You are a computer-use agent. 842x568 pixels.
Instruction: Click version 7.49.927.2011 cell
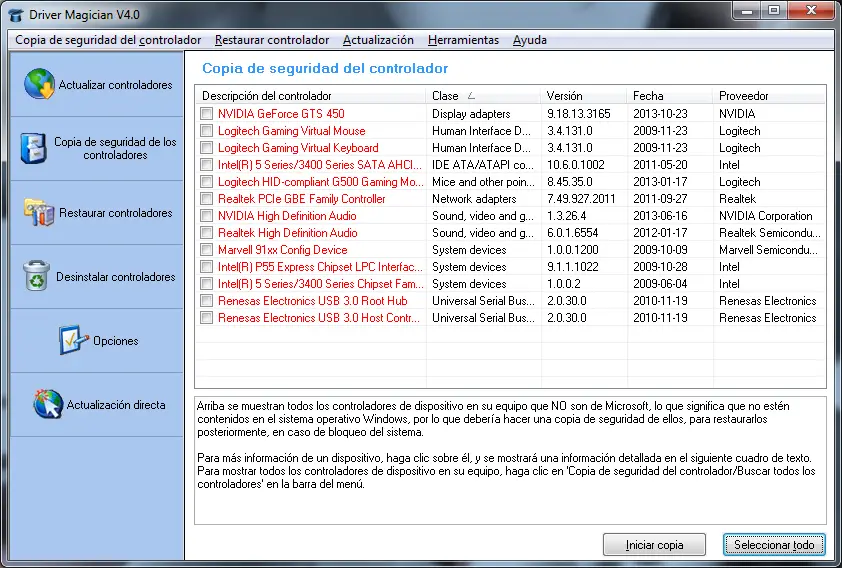pos(581,199)
